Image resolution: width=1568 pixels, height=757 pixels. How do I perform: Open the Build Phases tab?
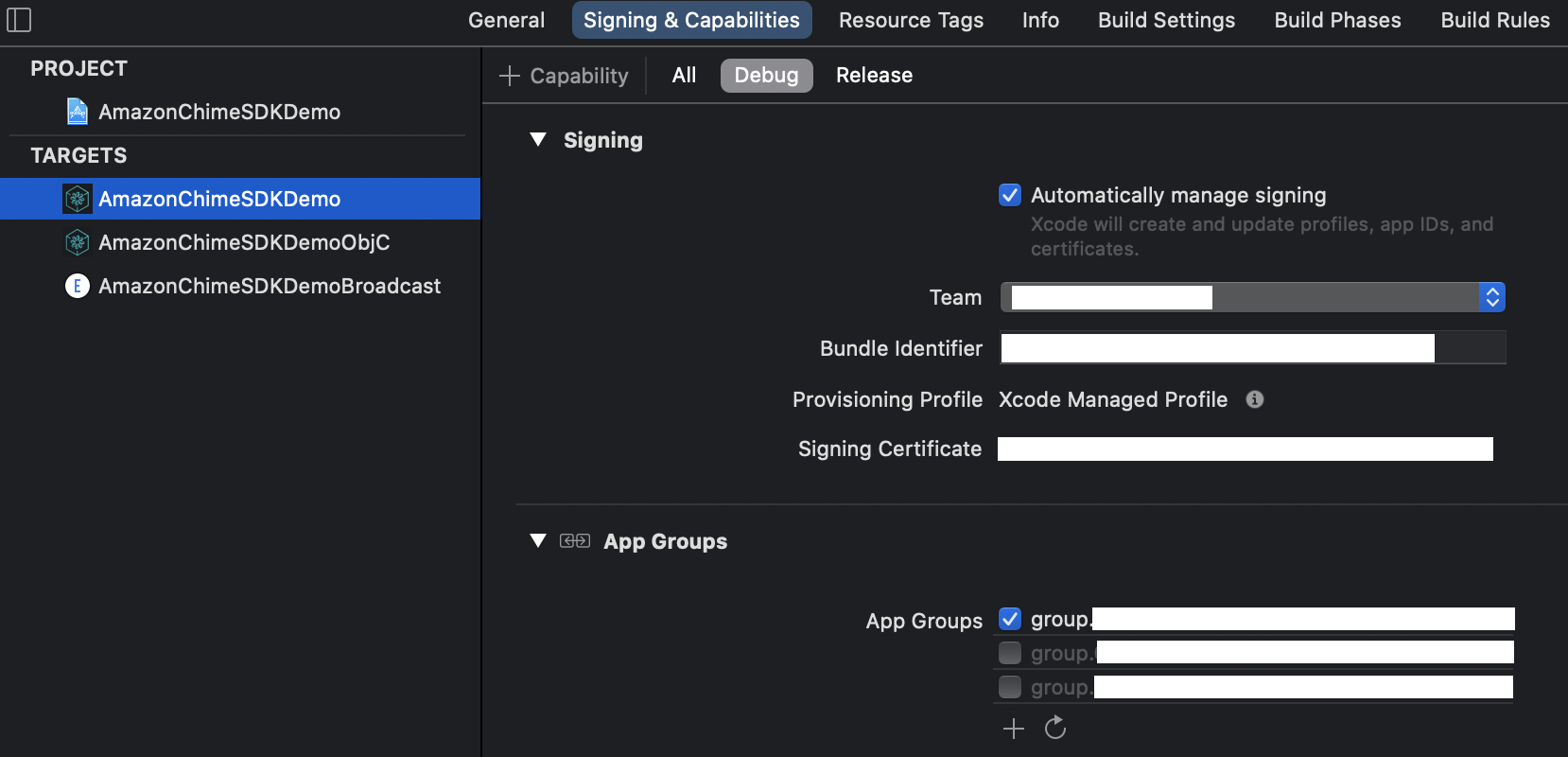click(1337, 20)
